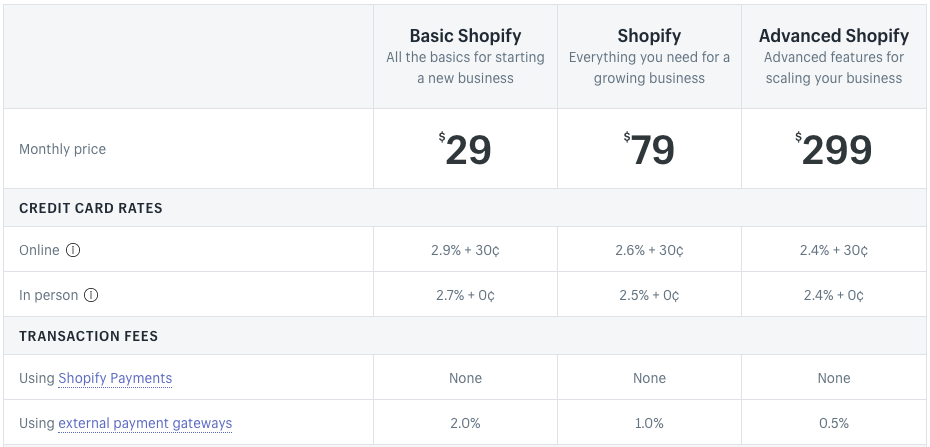This screenshot has height=447, width=930.
Task: Click the $299 monthly price
Action: click(834, 150)
